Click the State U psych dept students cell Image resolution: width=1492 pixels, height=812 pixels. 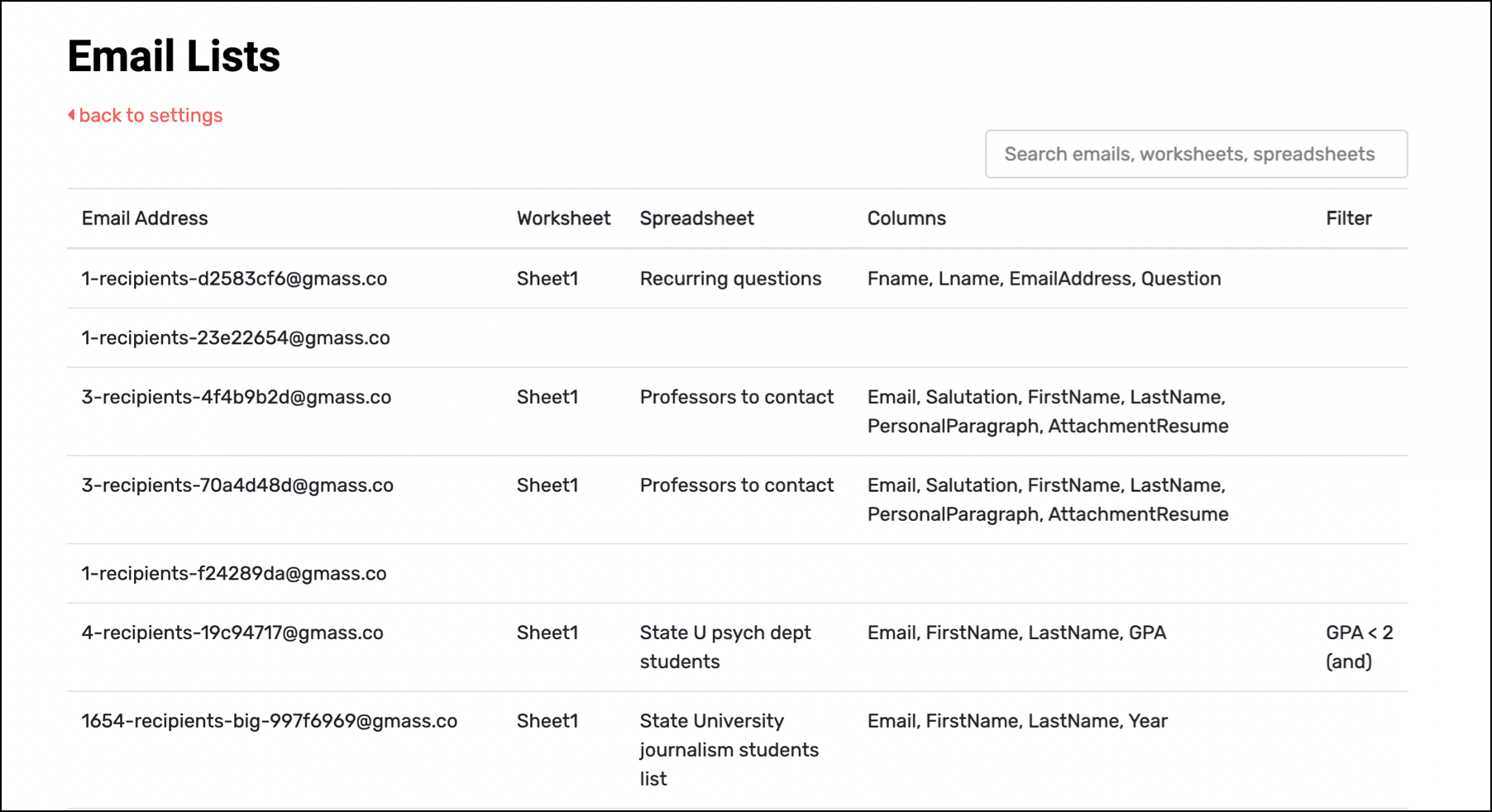tap(725, 647)
